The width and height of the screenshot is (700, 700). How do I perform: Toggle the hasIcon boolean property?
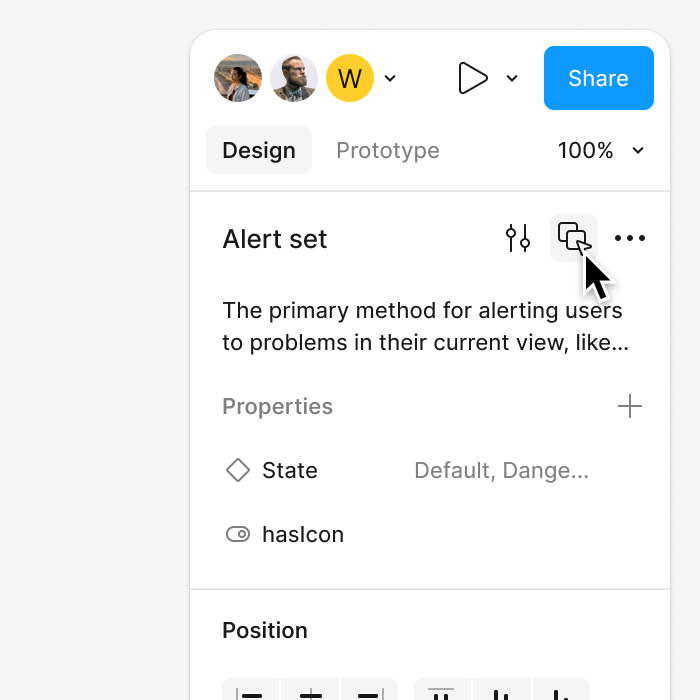pos(238,534)
